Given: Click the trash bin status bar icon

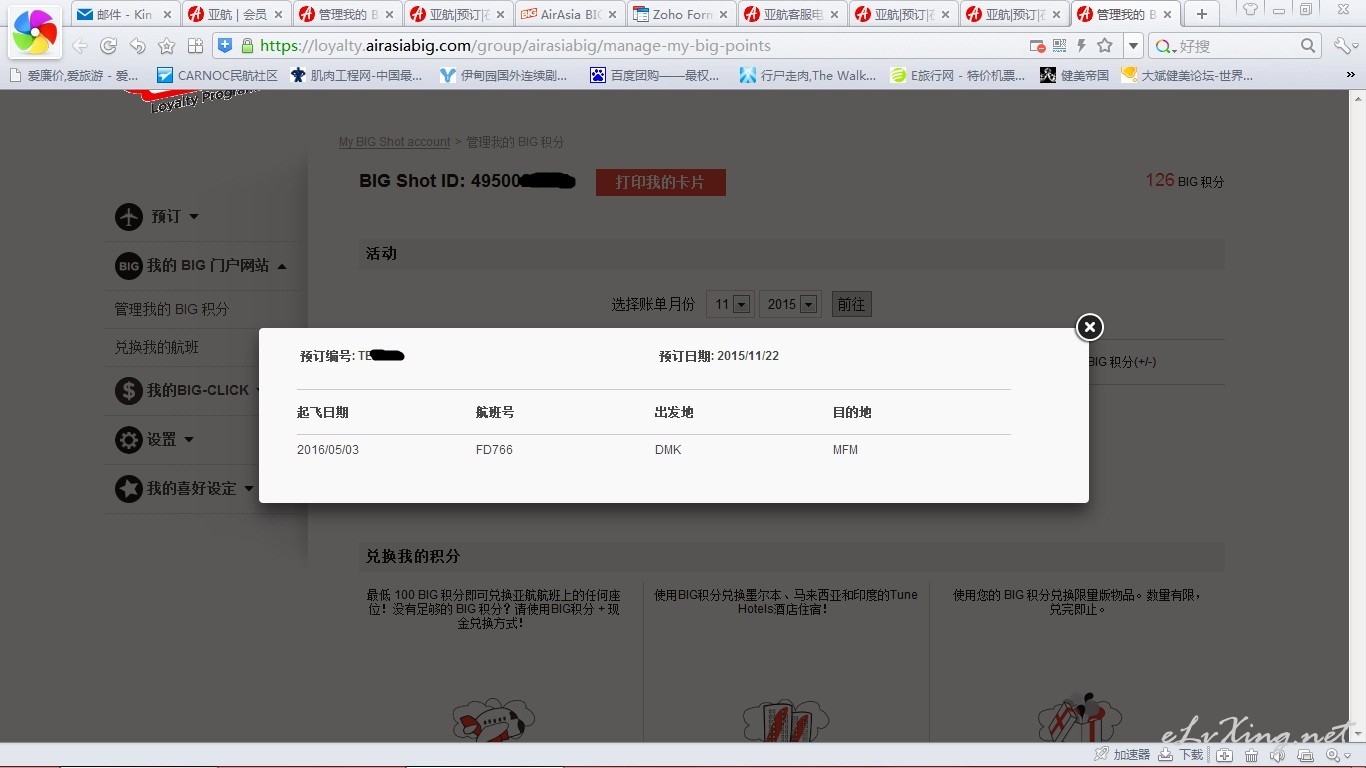Looking at the screenshot, I should coord(1251,755).
